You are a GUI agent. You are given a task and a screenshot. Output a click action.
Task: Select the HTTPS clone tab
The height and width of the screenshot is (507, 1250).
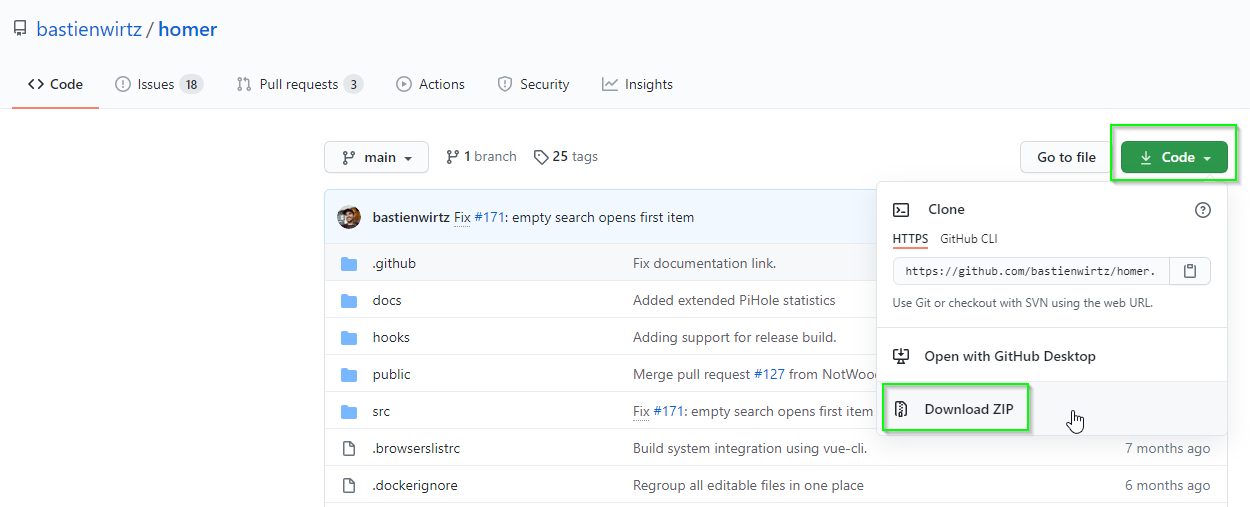910,239
